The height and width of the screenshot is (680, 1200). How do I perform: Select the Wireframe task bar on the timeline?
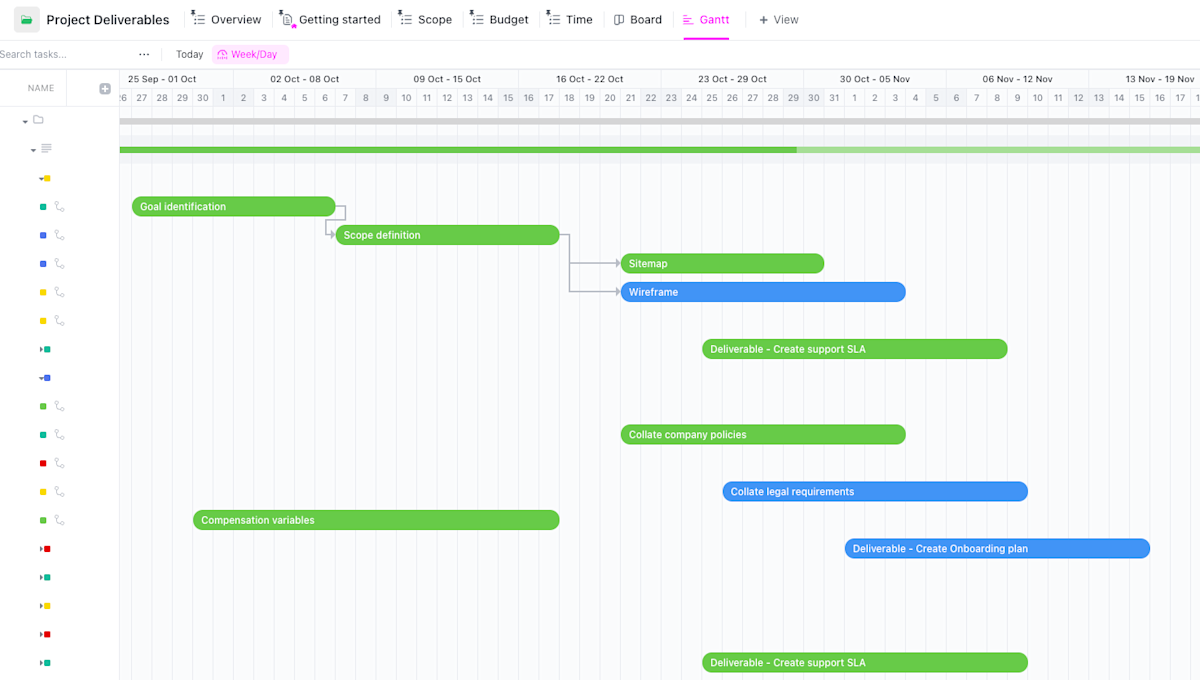click(x=763, y=292)
